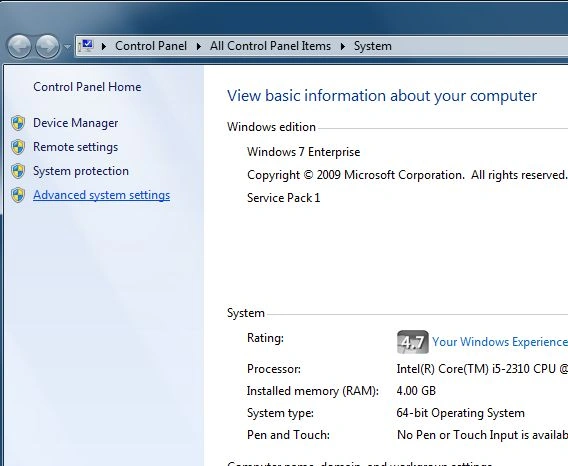568x466 pixels.
Task: Open Advanced system settings link
Action: pos(101,195)
